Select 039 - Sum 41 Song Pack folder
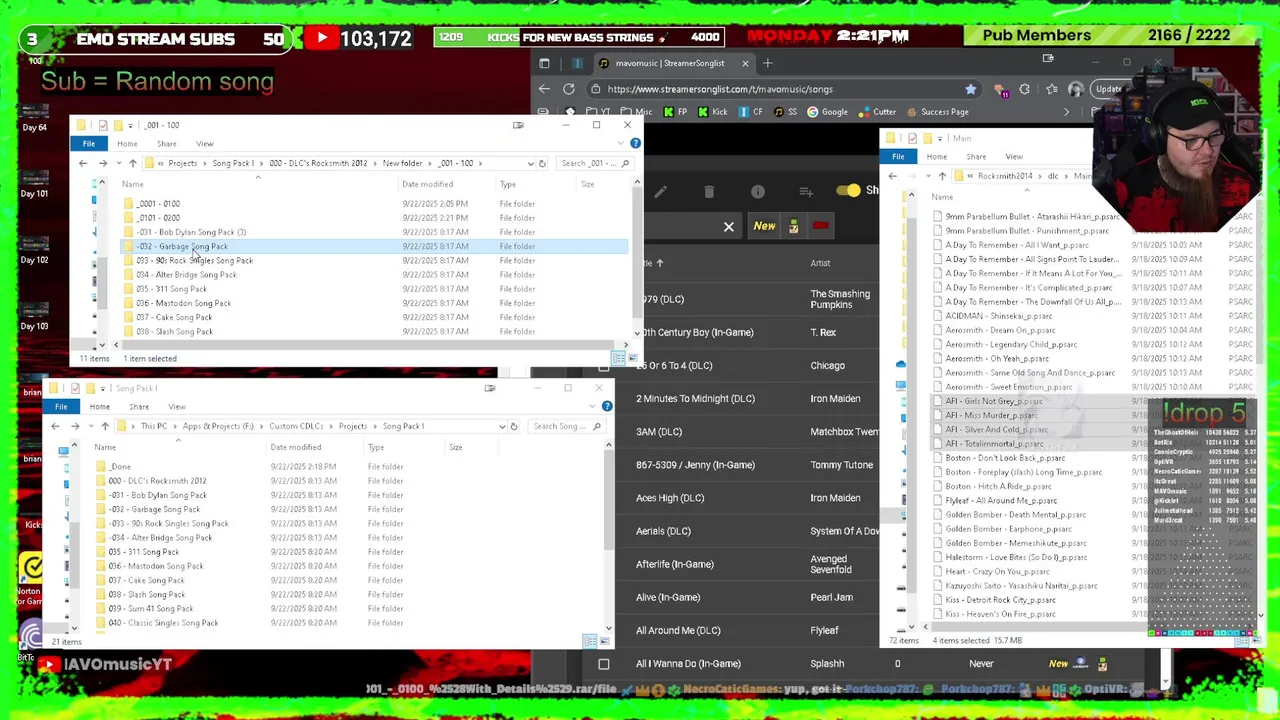The image size is (1280, 720). click(x=151, y=609)
